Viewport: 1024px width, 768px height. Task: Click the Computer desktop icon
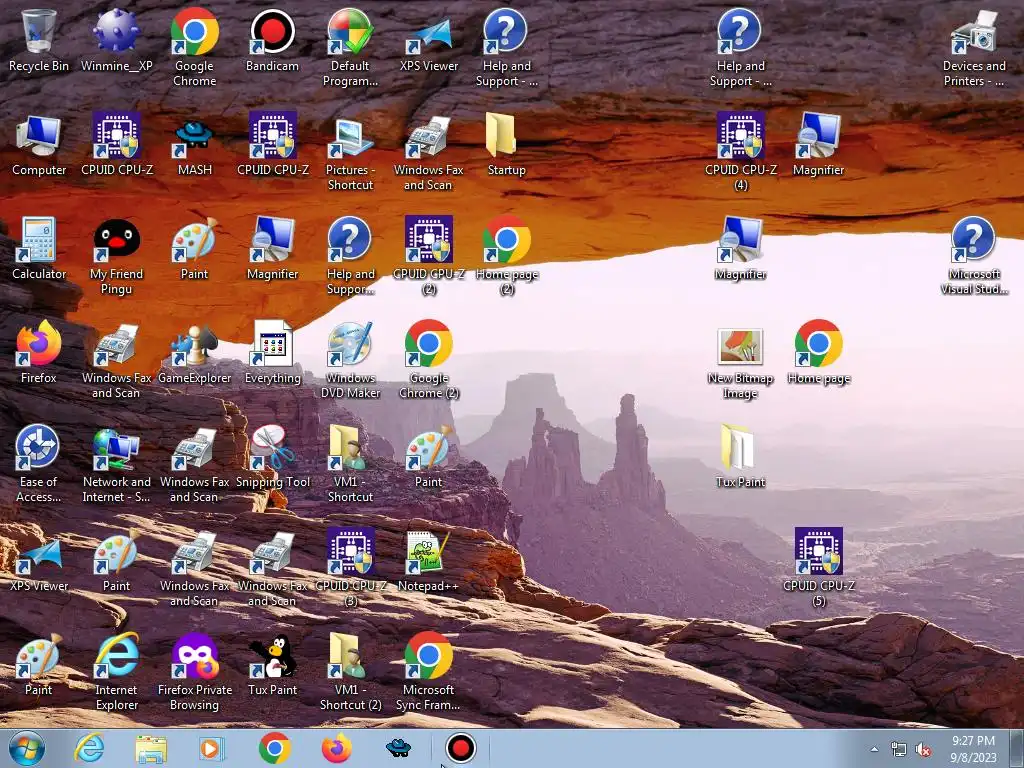(x=39, y=145)
